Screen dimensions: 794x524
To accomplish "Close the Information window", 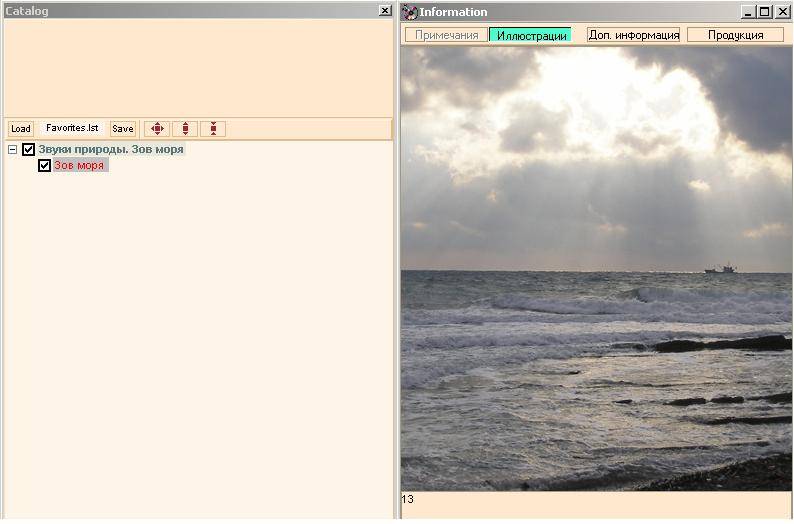I will coord(782,12).
